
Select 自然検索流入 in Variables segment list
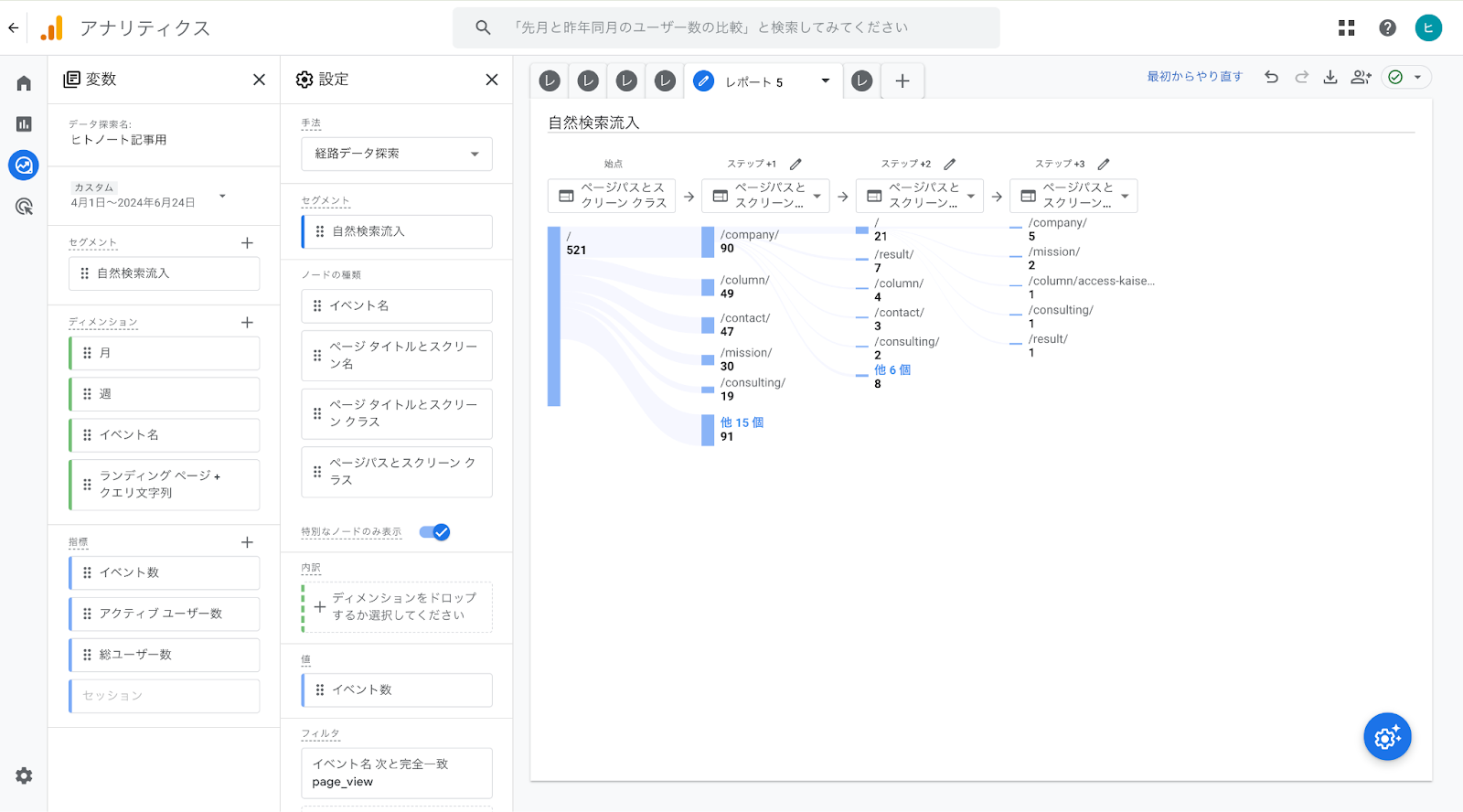tap(164, 273)
